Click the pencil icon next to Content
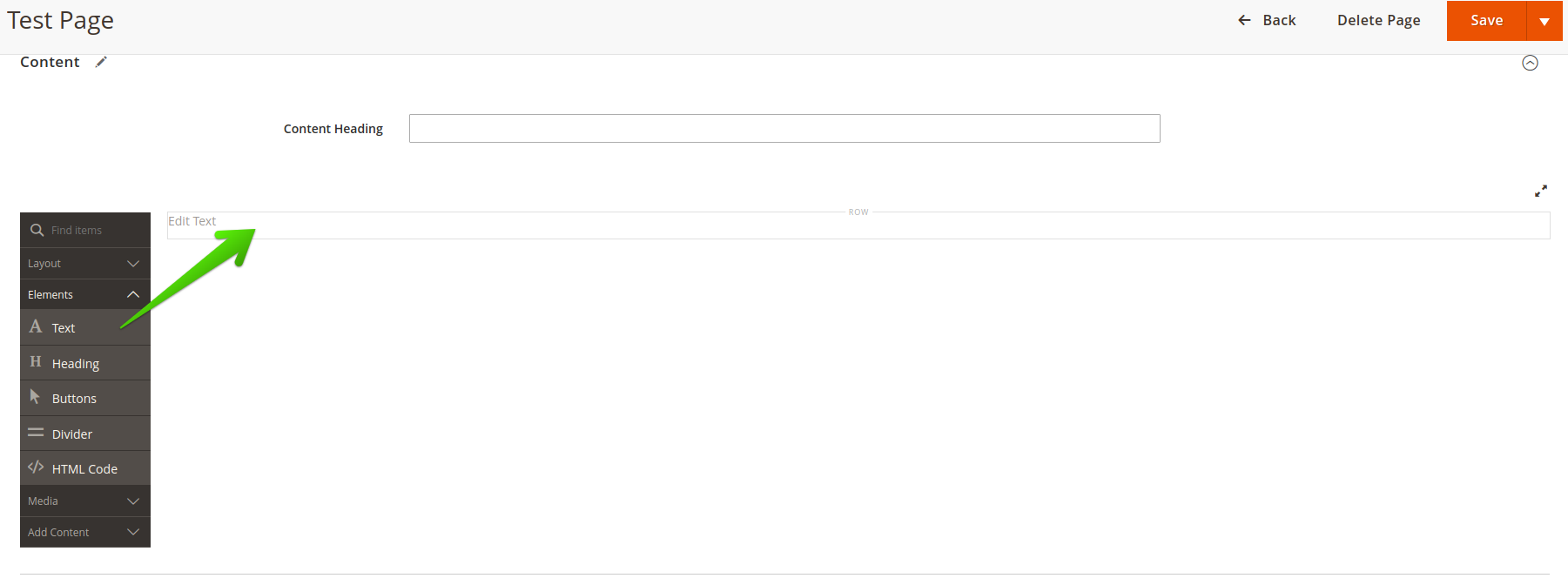Viewport: 1568px width, 585px height. coord(101,62)
